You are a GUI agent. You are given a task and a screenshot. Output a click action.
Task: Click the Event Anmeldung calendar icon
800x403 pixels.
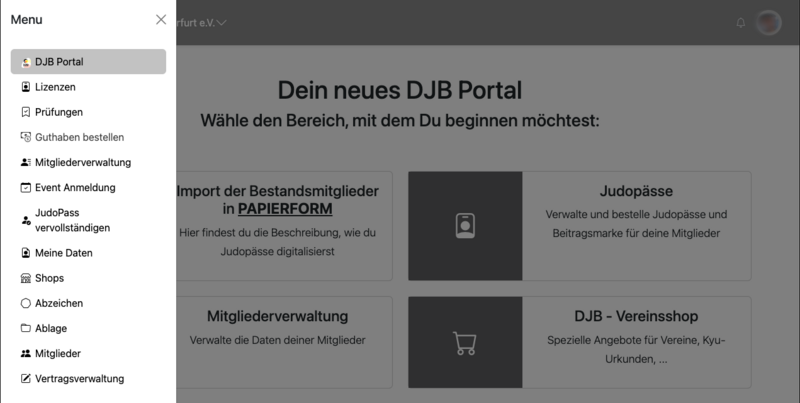coord(26,188)
